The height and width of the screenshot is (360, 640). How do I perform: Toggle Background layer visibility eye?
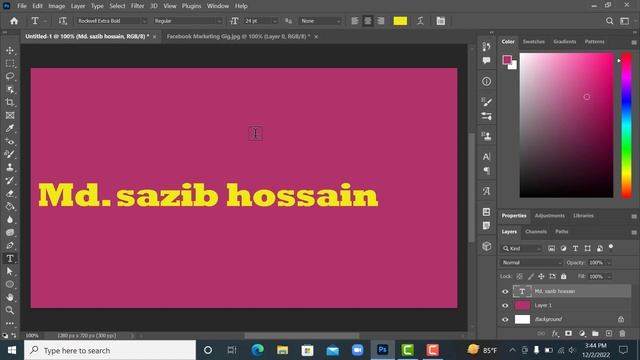505,320
